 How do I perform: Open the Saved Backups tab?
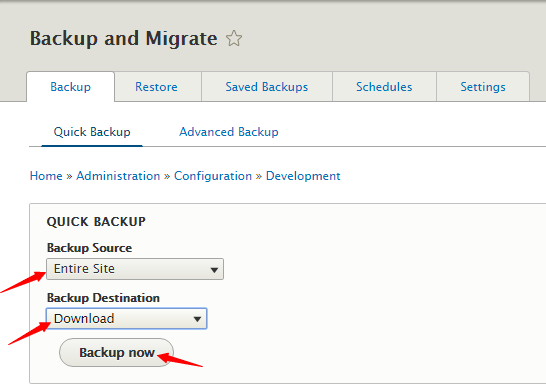pos(267,87)
